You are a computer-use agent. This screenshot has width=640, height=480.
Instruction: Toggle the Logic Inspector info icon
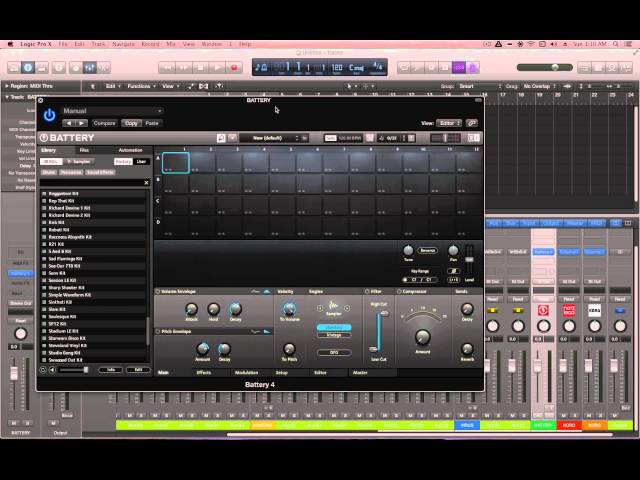coord(28,68)
